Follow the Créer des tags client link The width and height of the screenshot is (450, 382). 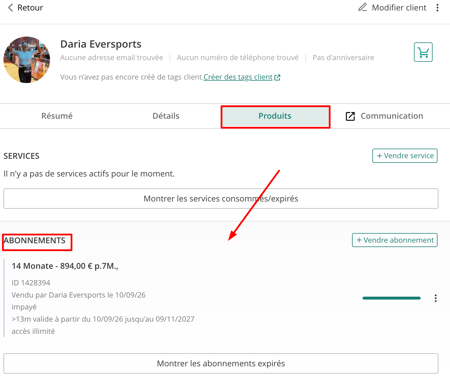click(x=238, y=77)
